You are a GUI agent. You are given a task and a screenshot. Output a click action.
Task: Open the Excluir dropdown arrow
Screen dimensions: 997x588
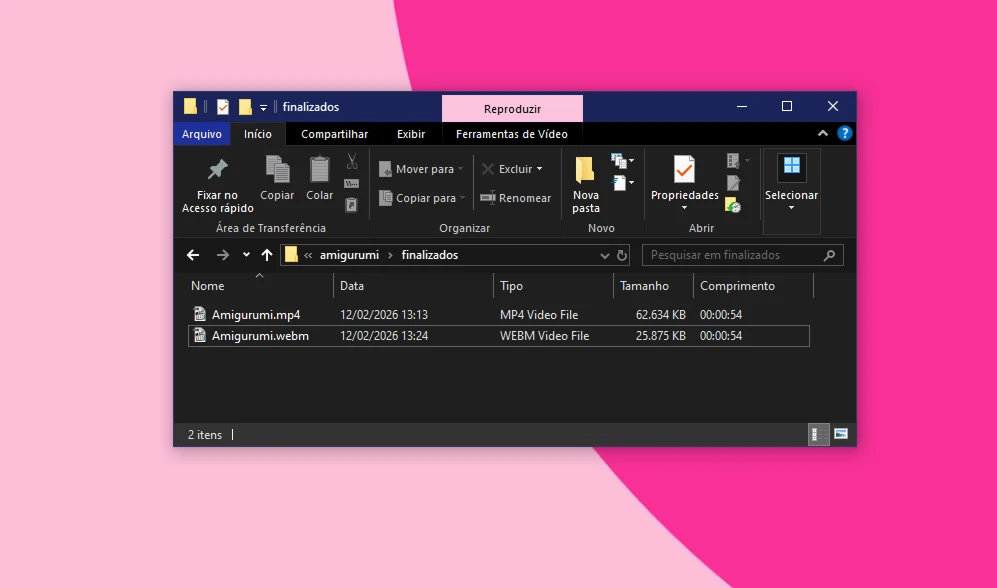pyautogui.click(x=540, y=169)
